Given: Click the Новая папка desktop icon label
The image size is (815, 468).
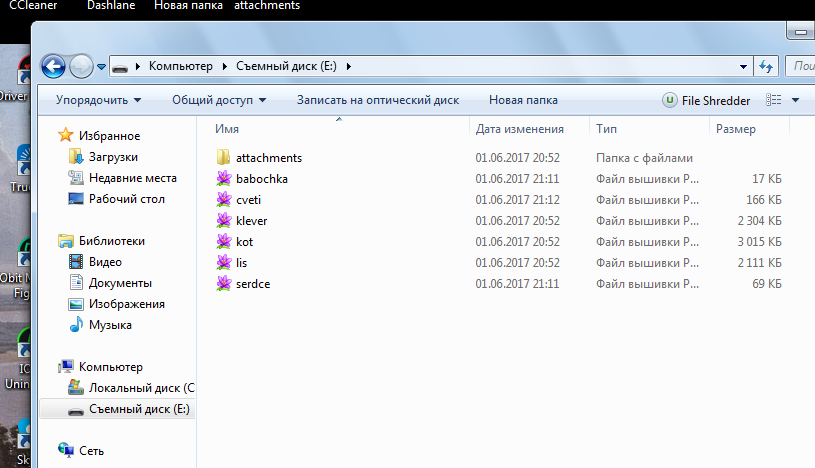Looking at the screenshot, I should pyautogui.click(x=188, y=6).
